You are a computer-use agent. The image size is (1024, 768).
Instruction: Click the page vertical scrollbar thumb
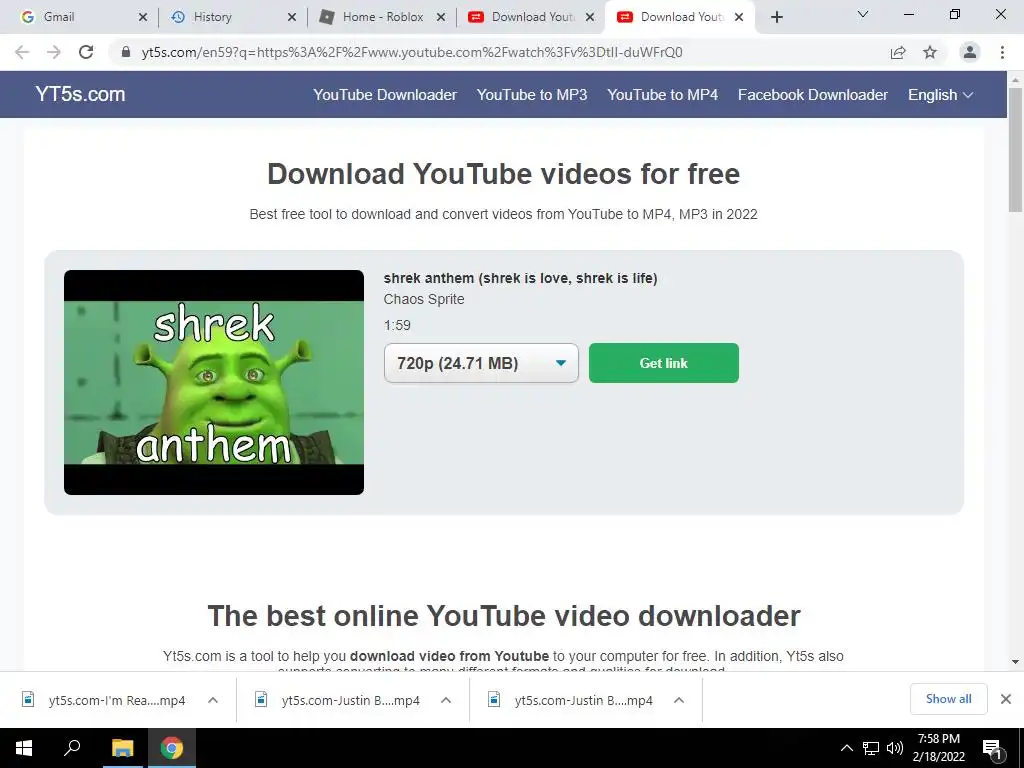[1015, 149]
